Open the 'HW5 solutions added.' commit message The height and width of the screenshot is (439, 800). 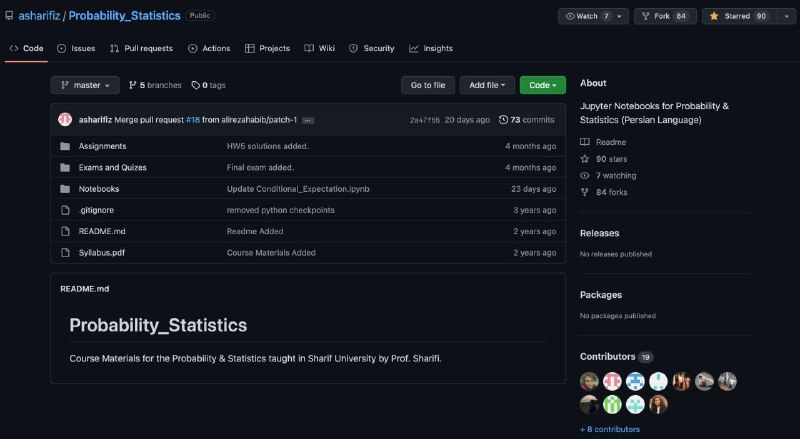[x=268, y=147]
